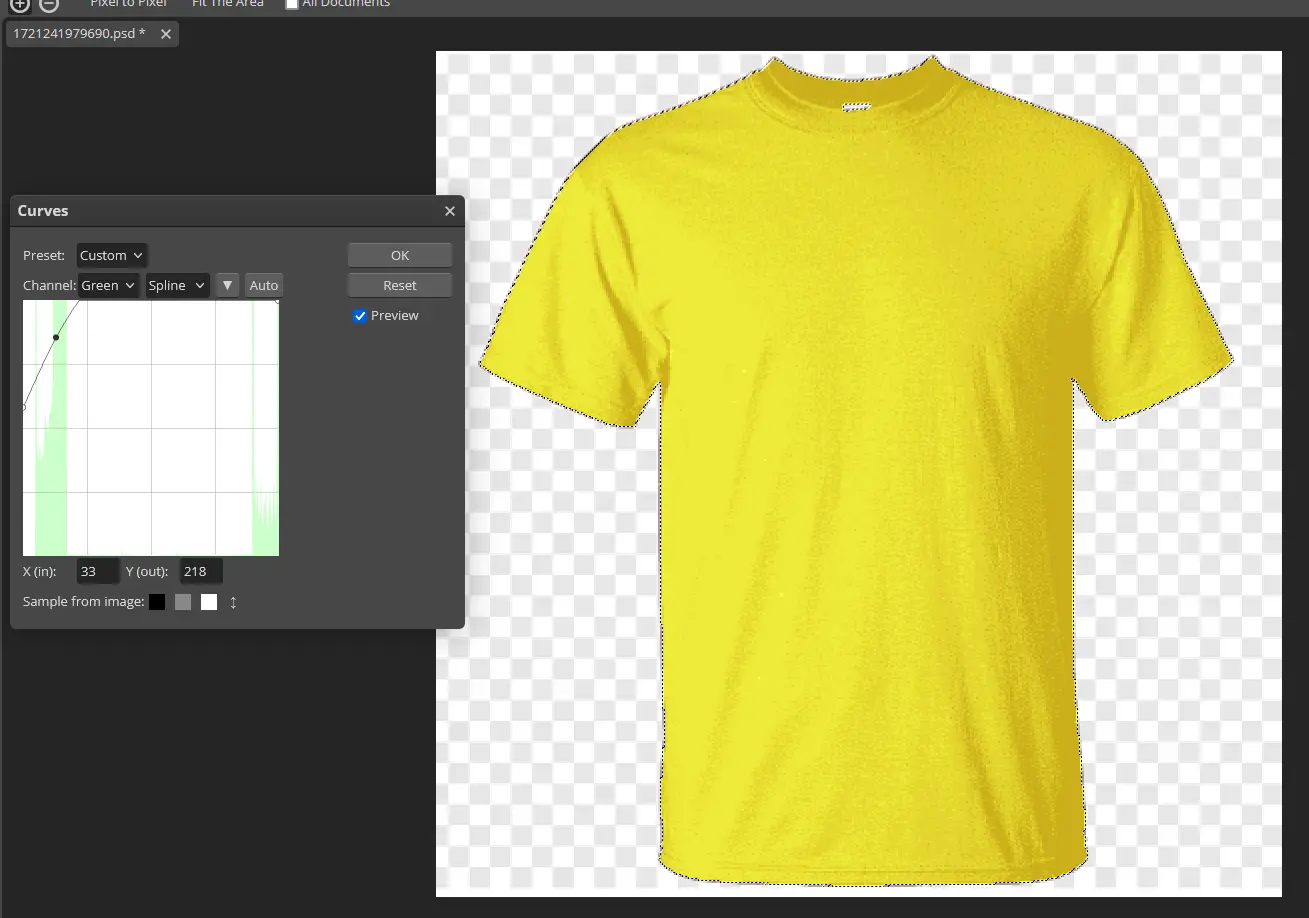Image resolution: width=1309 pixels, height=918 pixels.
Task: Select the gray point sampler swatch
Action: pyautogui.click(x=183, y=602)
